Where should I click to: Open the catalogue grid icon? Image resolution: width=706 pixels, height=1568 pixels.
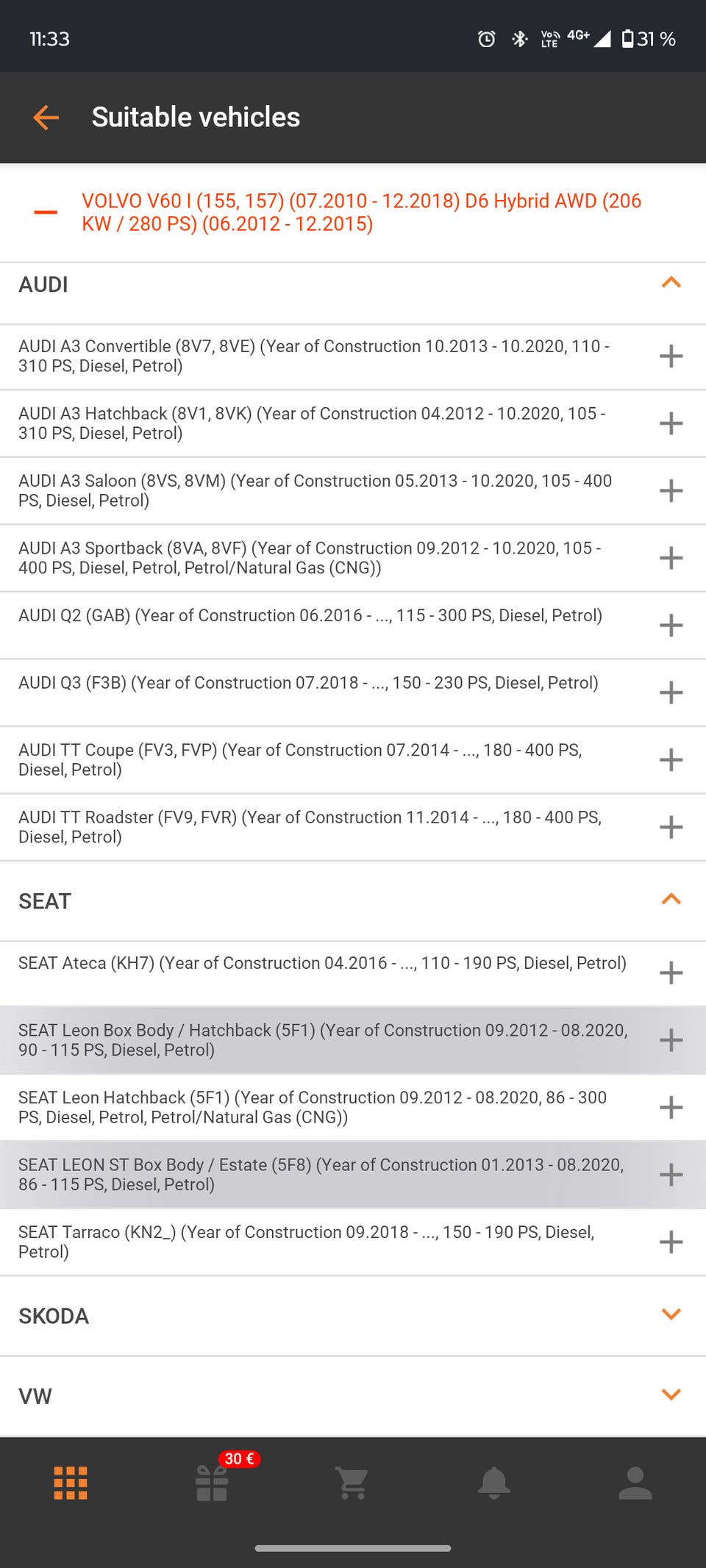(x=71, y=1483)
